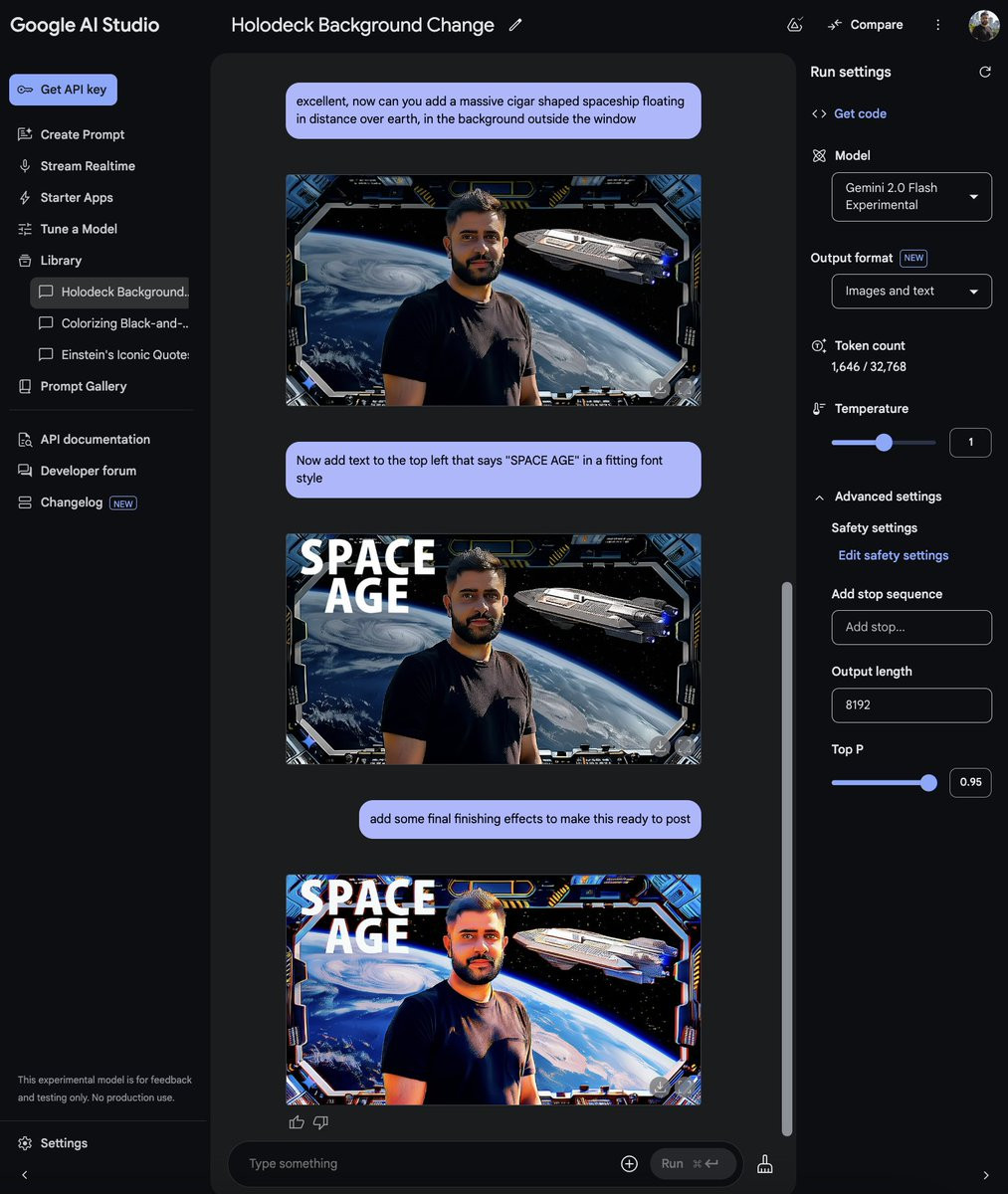Click the Top P value field 0.95

click(970, 782)
